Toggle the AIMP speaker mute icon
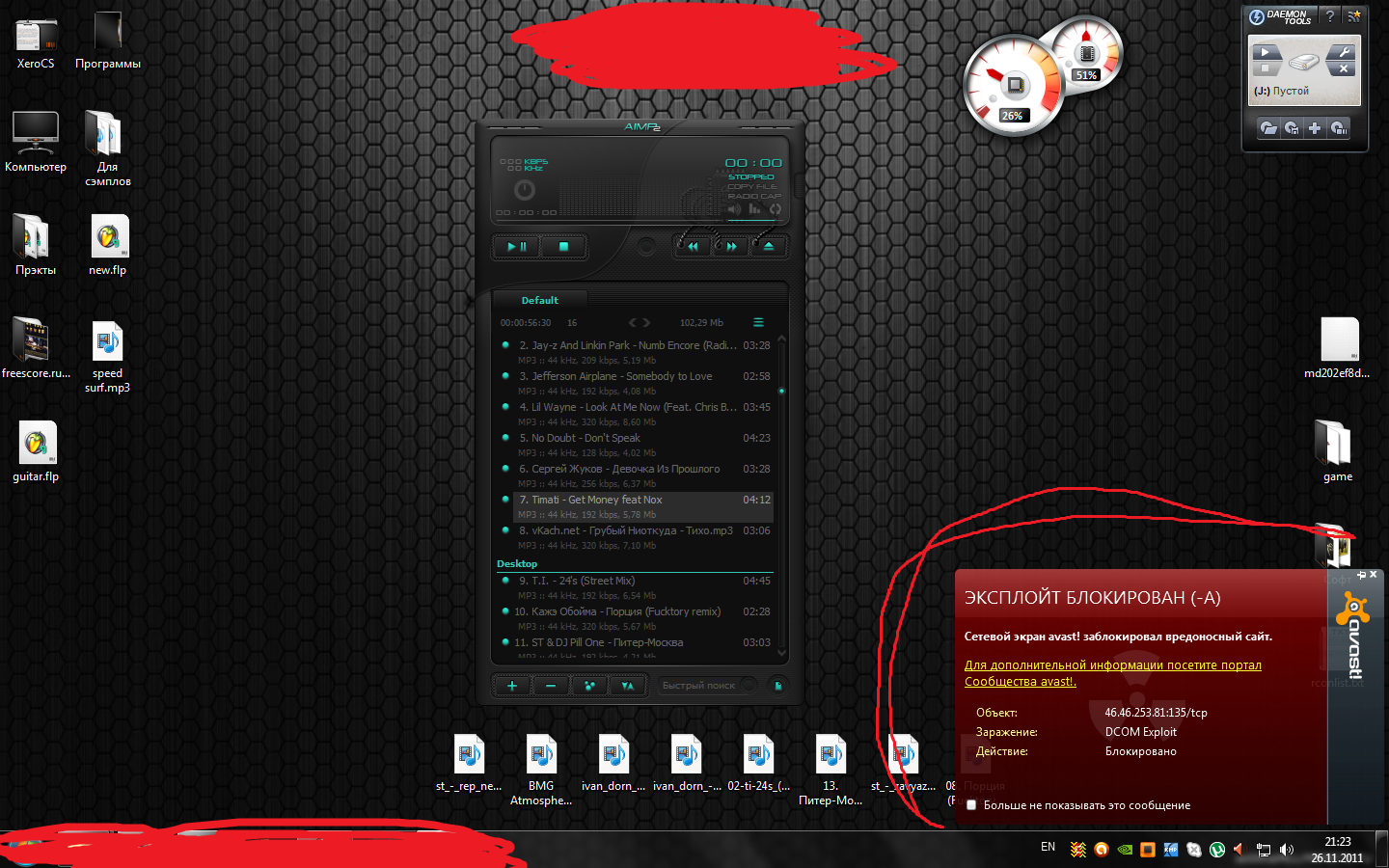The height and width of the screenshot is (868, 1389). click(735, 209)
